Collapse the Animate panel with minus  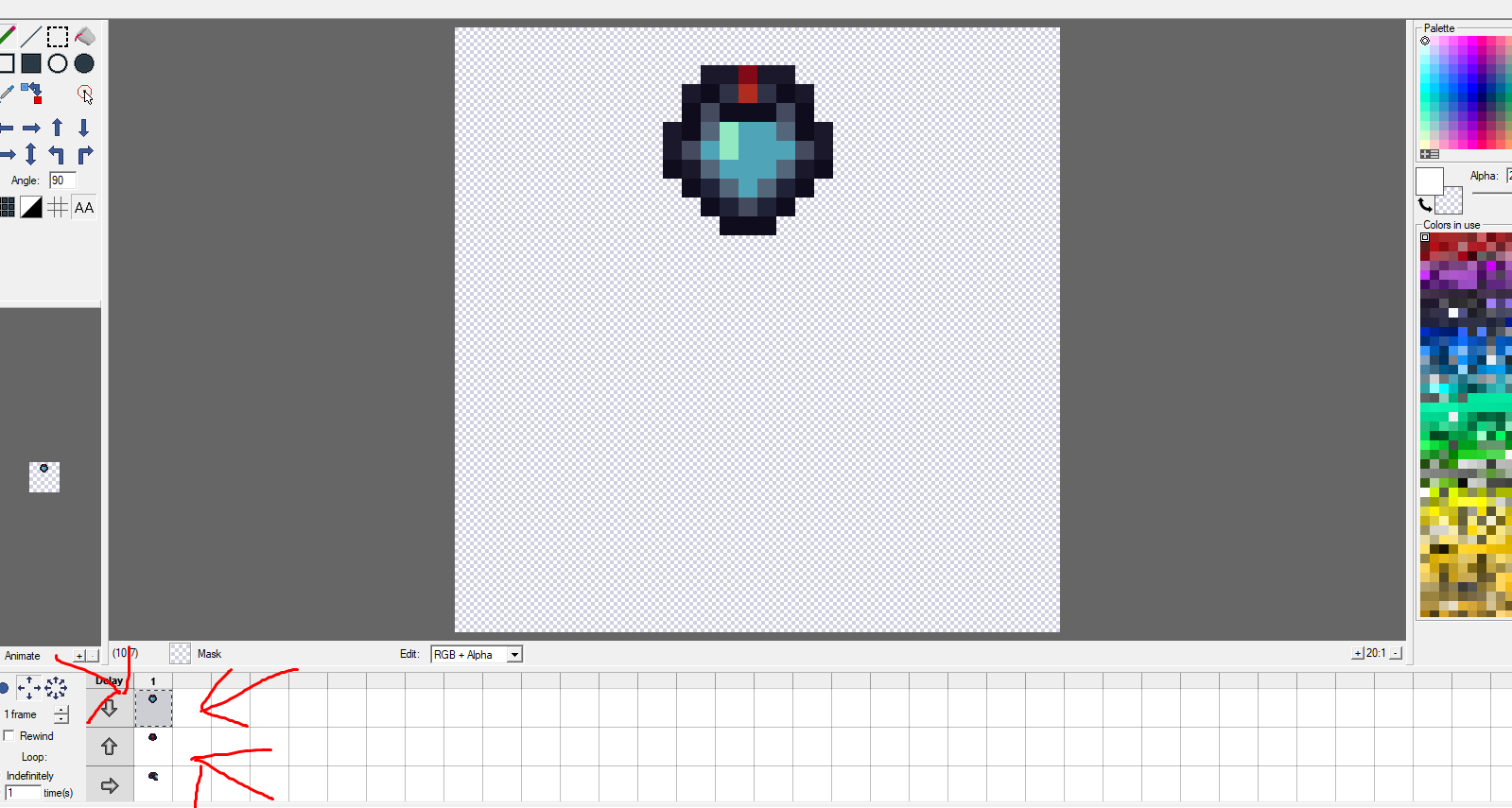[x=93, y=655]
